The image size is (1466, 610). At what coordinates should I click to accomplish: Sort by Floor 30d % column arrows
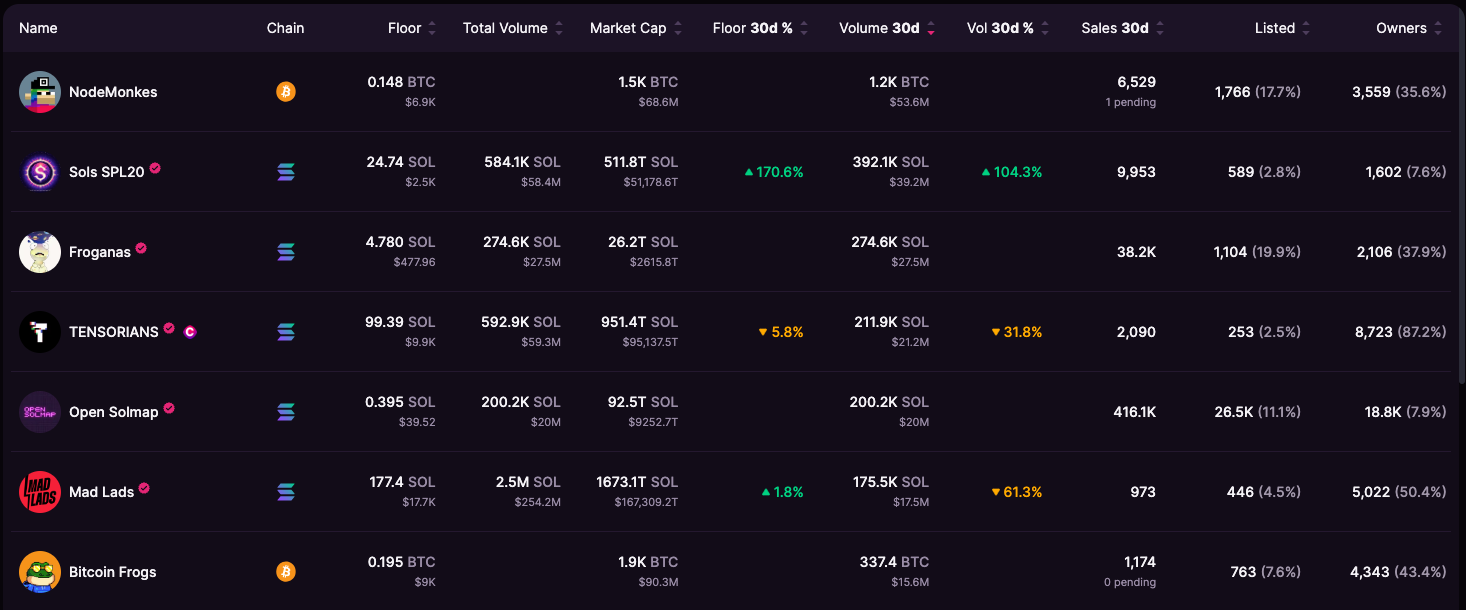click(804, 28)
